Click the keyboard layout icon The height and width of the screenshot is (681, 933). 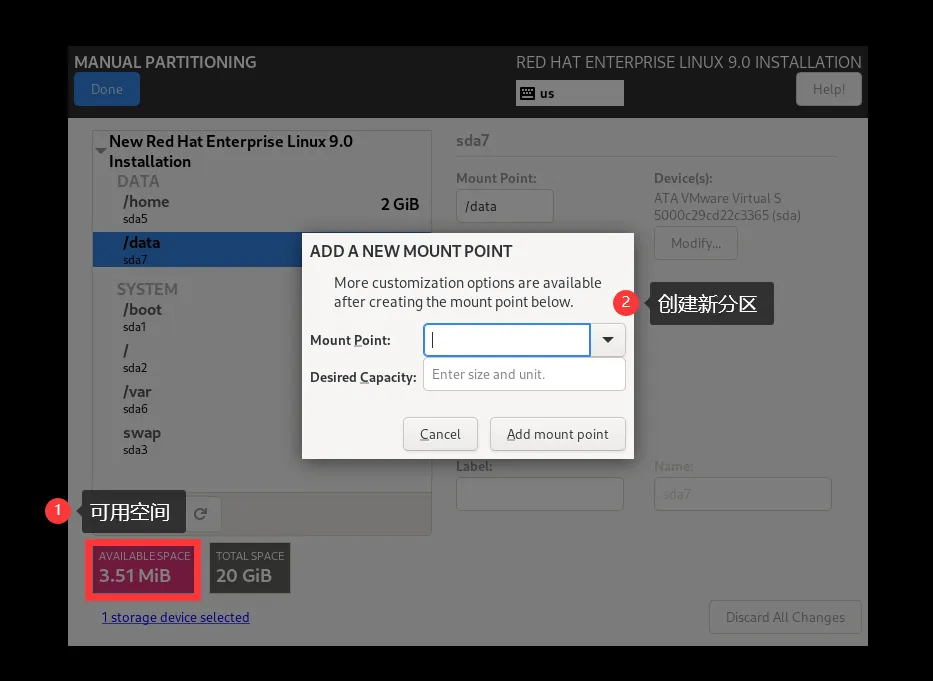pyautogui.click(x=527, y=93)
